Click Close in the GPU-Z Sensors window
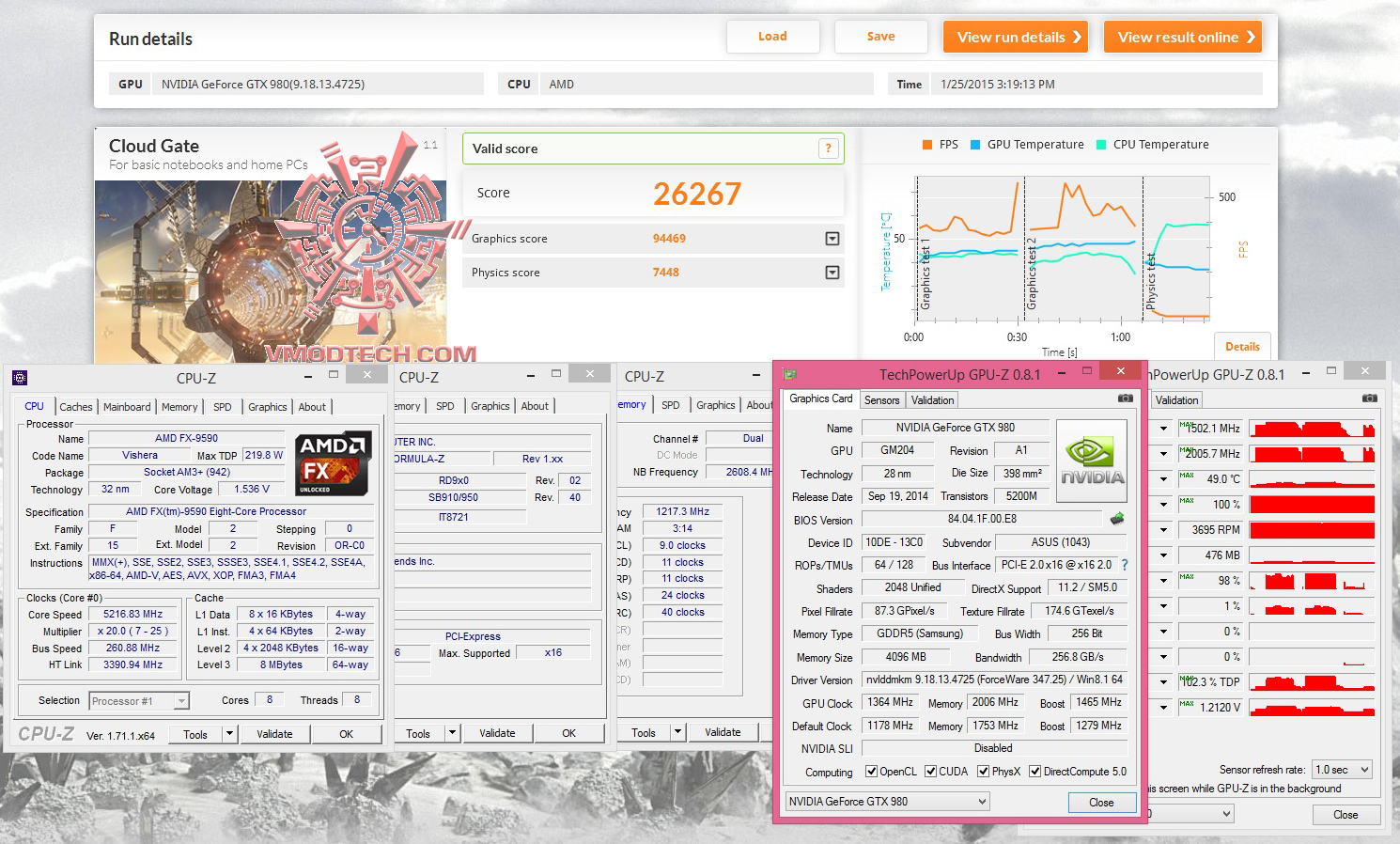This screenshot has width=1400, height=844. coord(1346,815)
